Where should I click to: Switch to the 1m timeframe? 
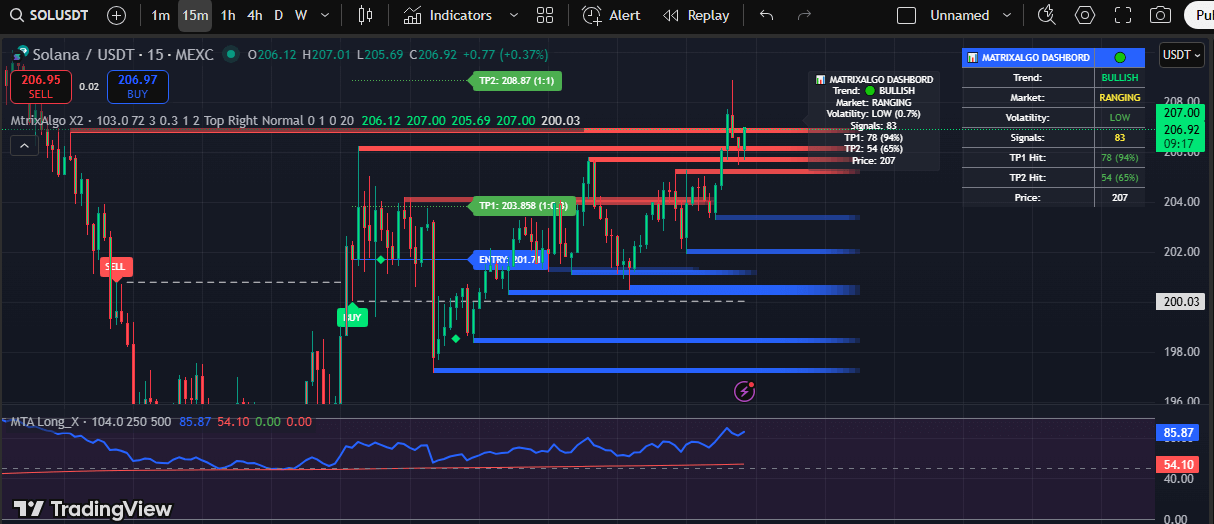[x=160, y=15]
